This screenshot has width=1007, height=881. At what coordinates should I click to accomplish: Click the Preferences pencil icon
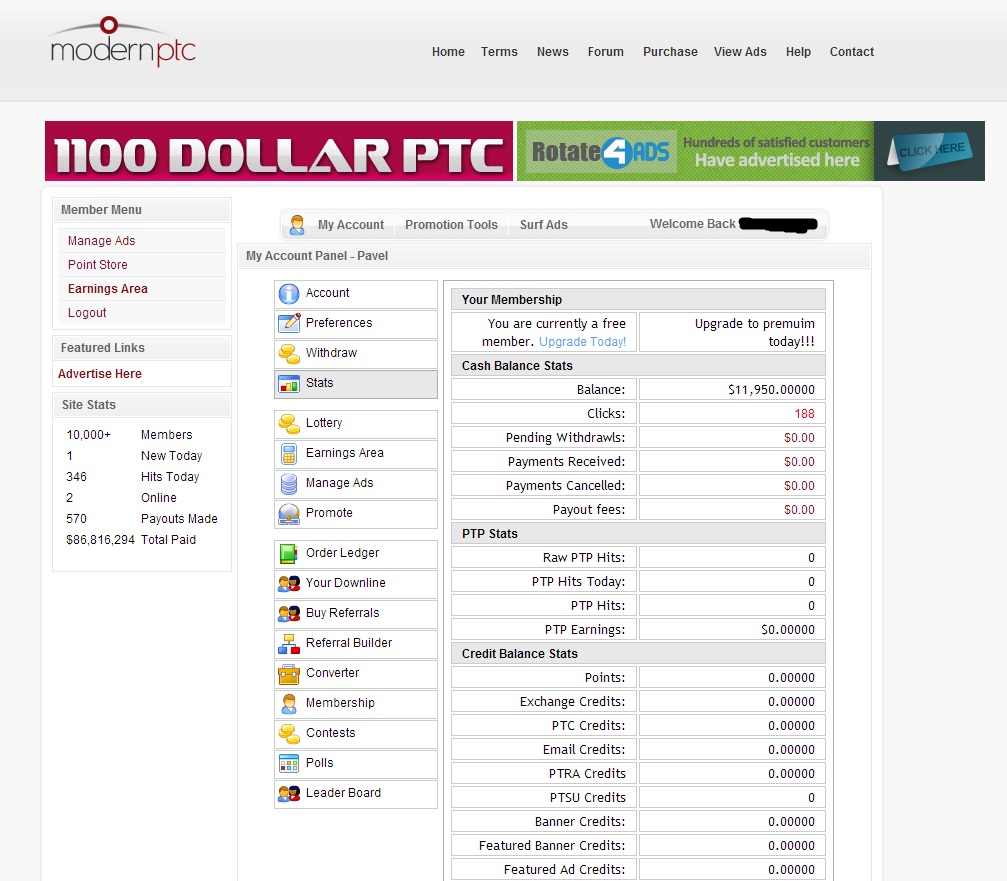click(289, 323)
